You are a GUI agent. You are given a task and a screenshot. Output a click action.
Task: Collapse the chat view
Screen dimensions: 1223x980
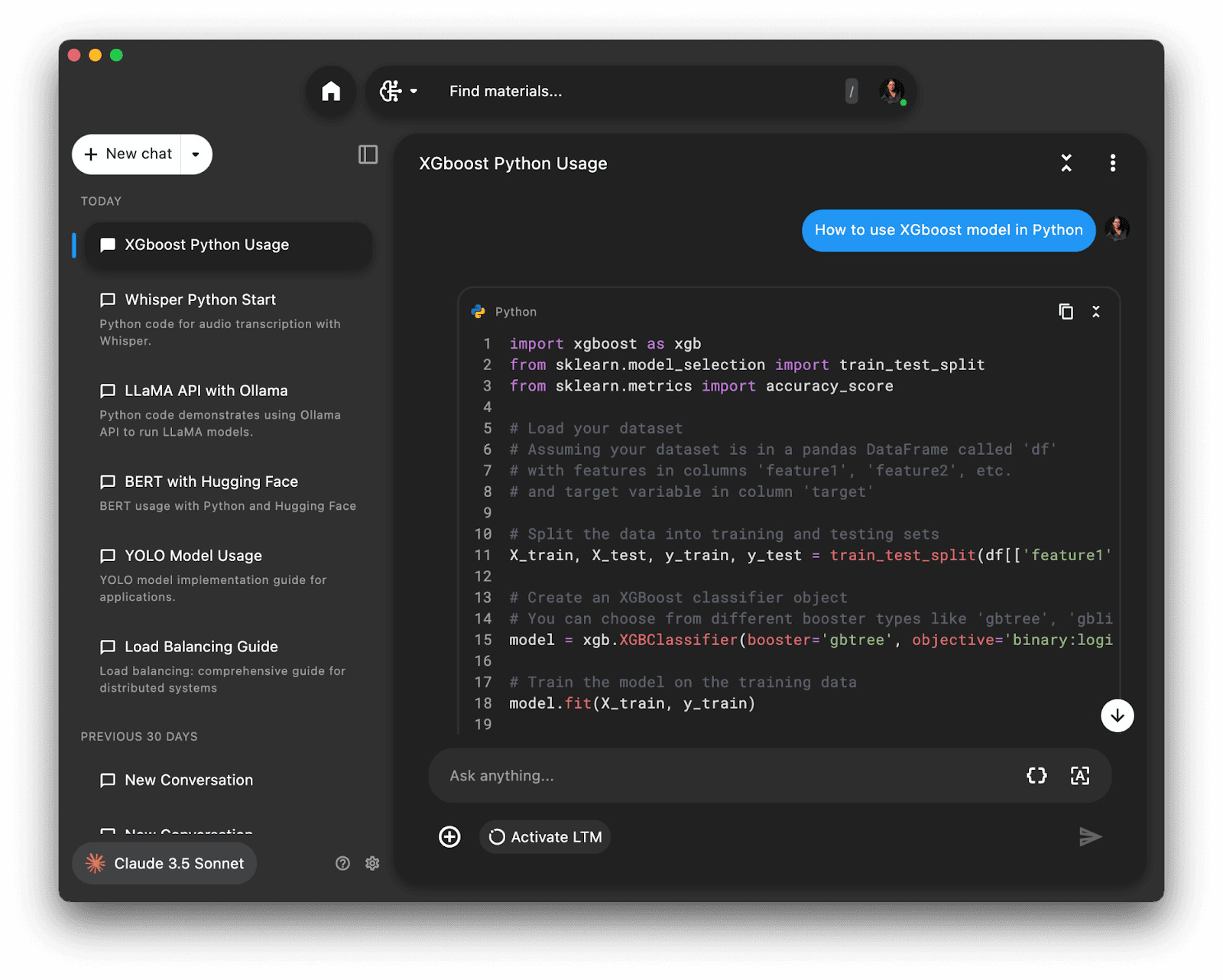coord(1066,163)
